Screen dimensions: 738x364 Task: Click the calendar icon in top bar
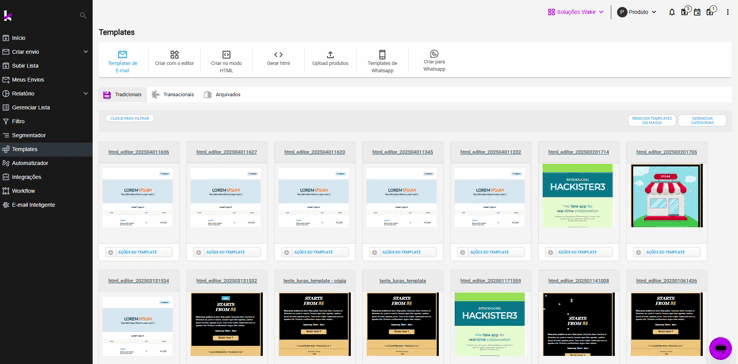[698, 12]
